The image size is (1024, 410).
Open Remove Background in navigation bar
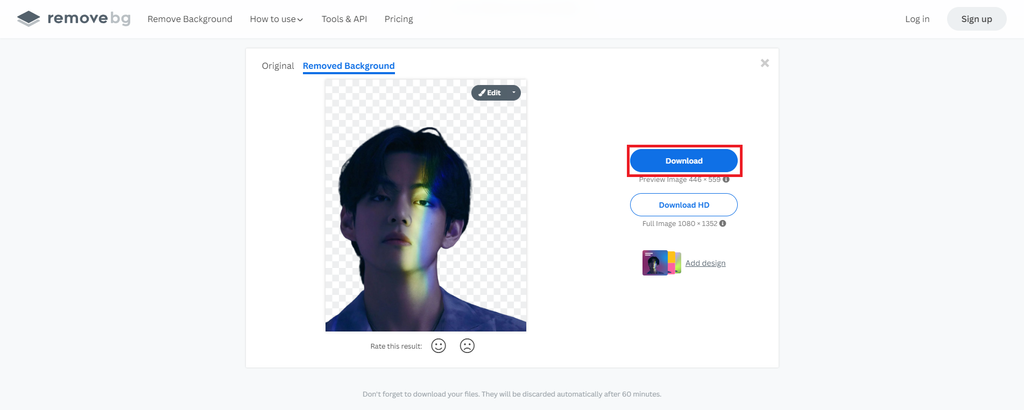point(190,19)
